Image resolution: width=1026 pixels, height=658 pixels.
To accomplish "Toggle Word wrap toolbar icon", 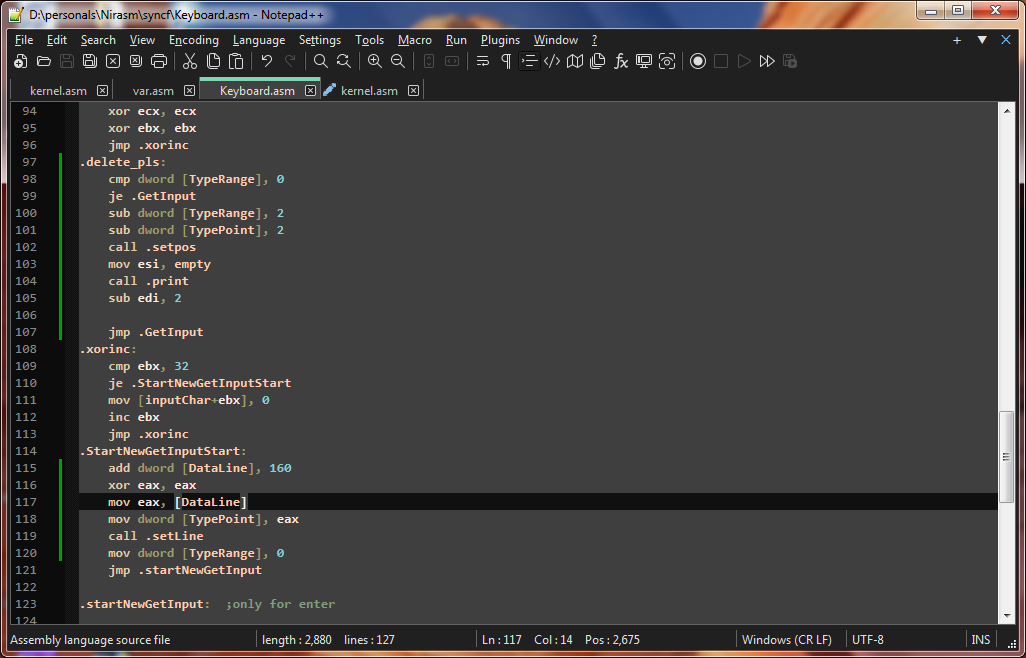I will 483,61.
